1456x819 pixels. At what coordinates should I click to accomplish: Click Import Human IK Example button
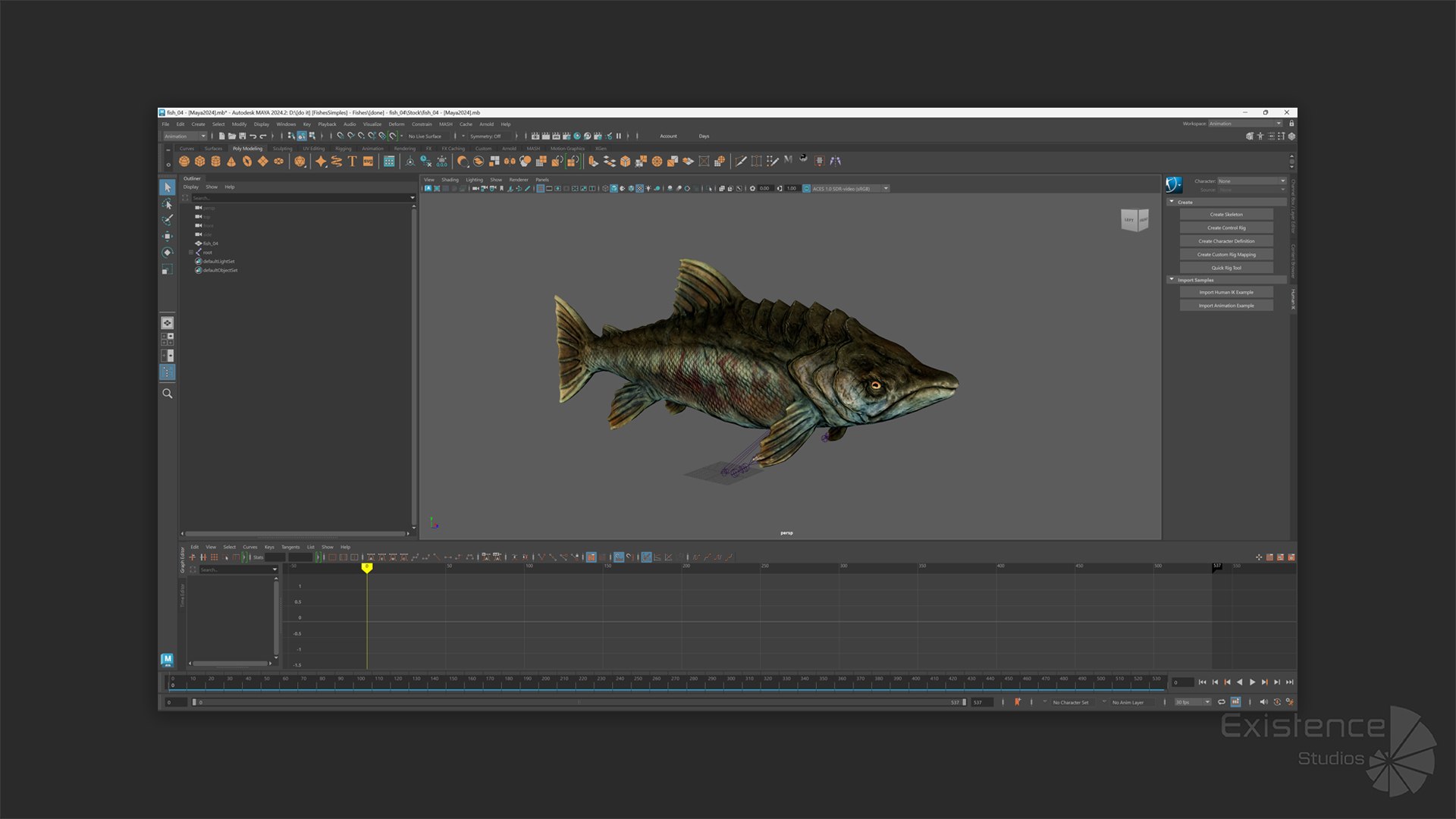pyautogui.click(x=1226, y=293)
